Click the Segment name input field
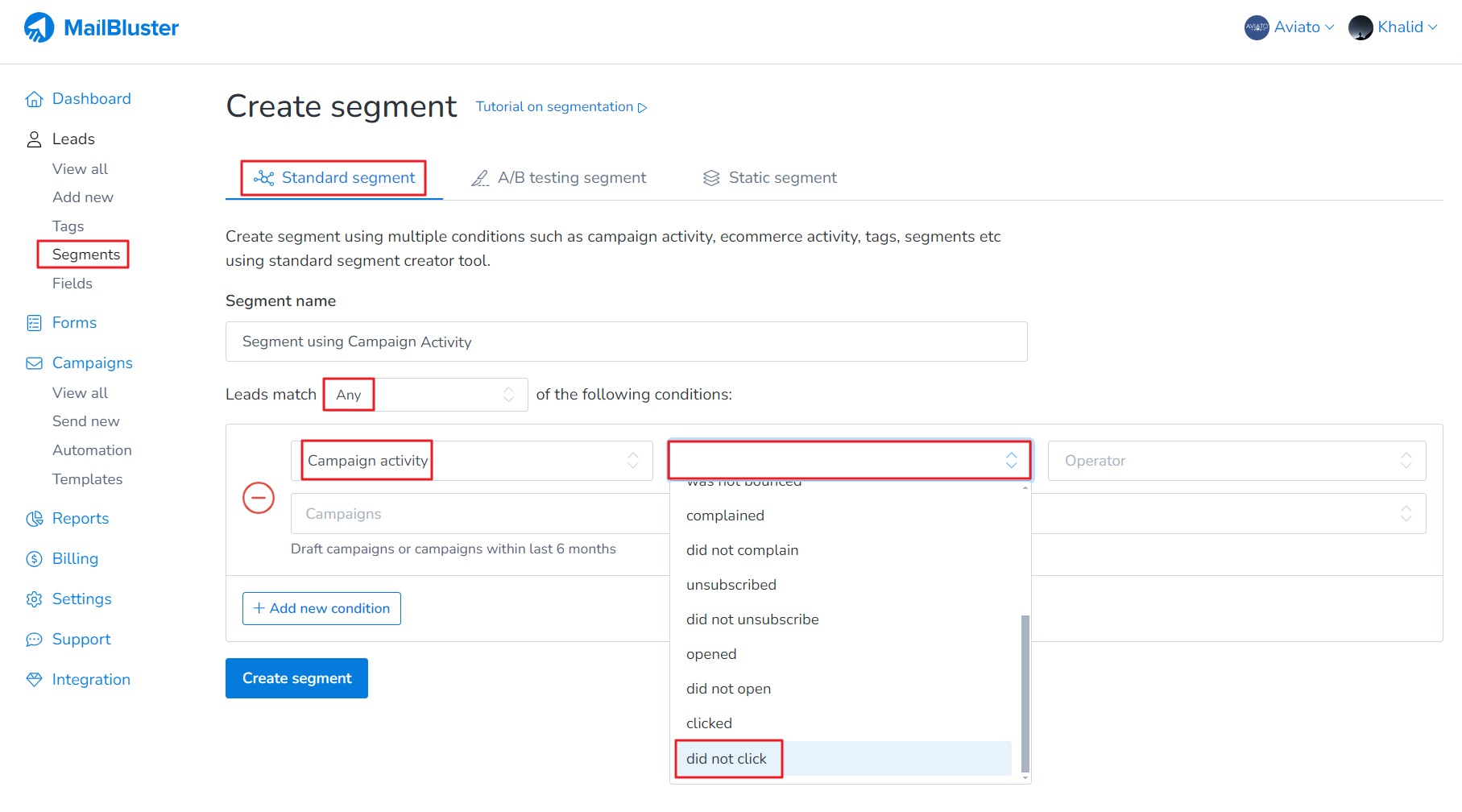Viewport: 1462px width, 812px height. [x=626, y=342]
